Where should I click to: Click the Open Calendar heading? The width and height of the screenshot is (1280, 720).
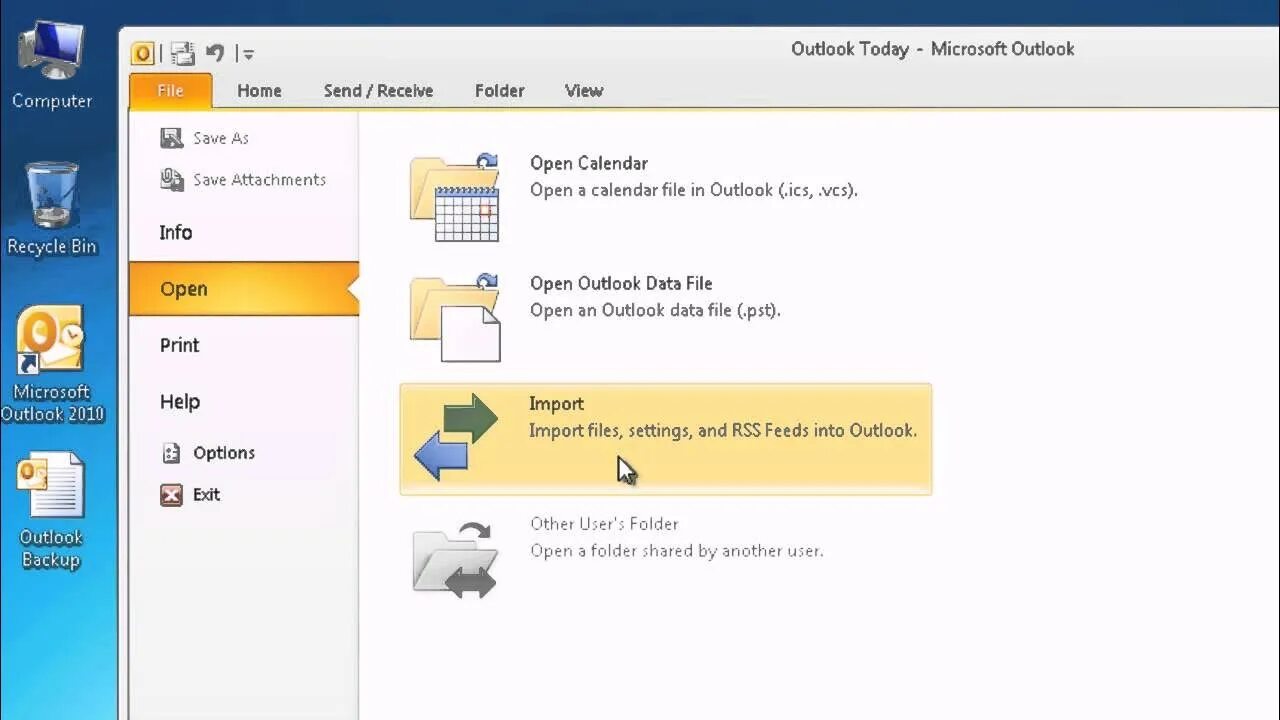(x=589, y=163)
